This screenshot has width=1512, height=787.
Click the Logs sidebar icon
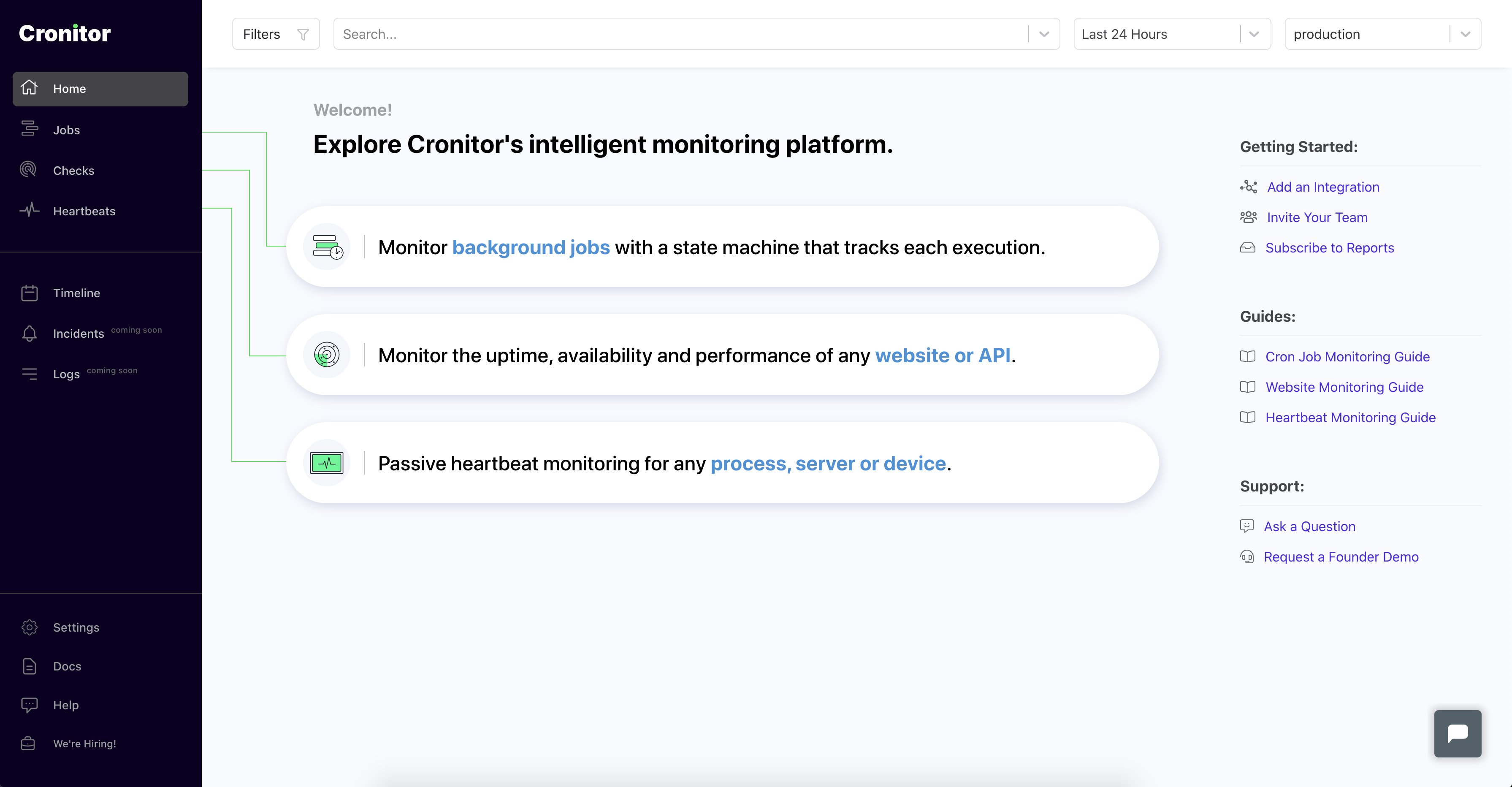coord(29,373)
